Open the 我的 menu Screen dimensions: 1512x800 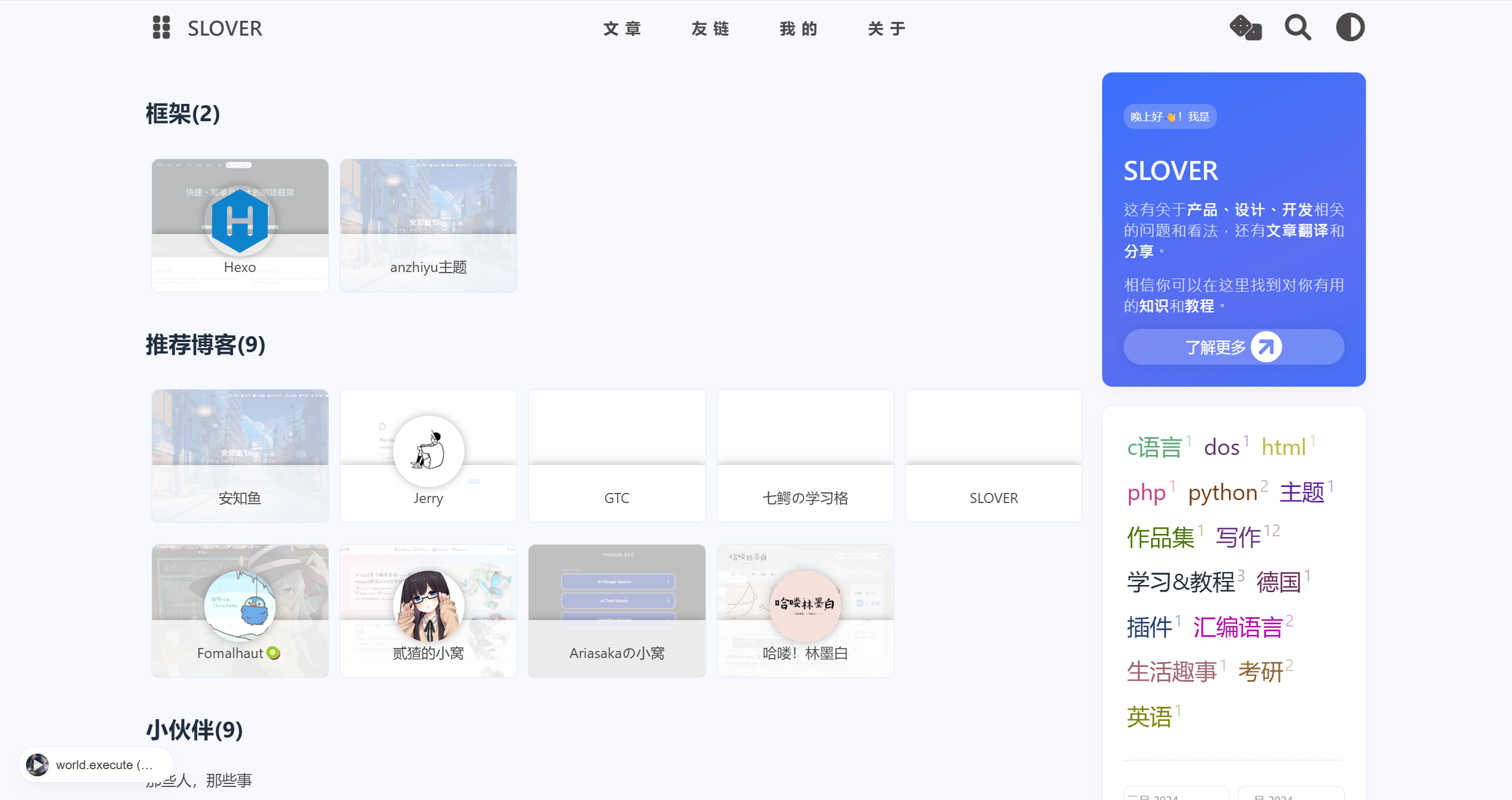(798, 29)
